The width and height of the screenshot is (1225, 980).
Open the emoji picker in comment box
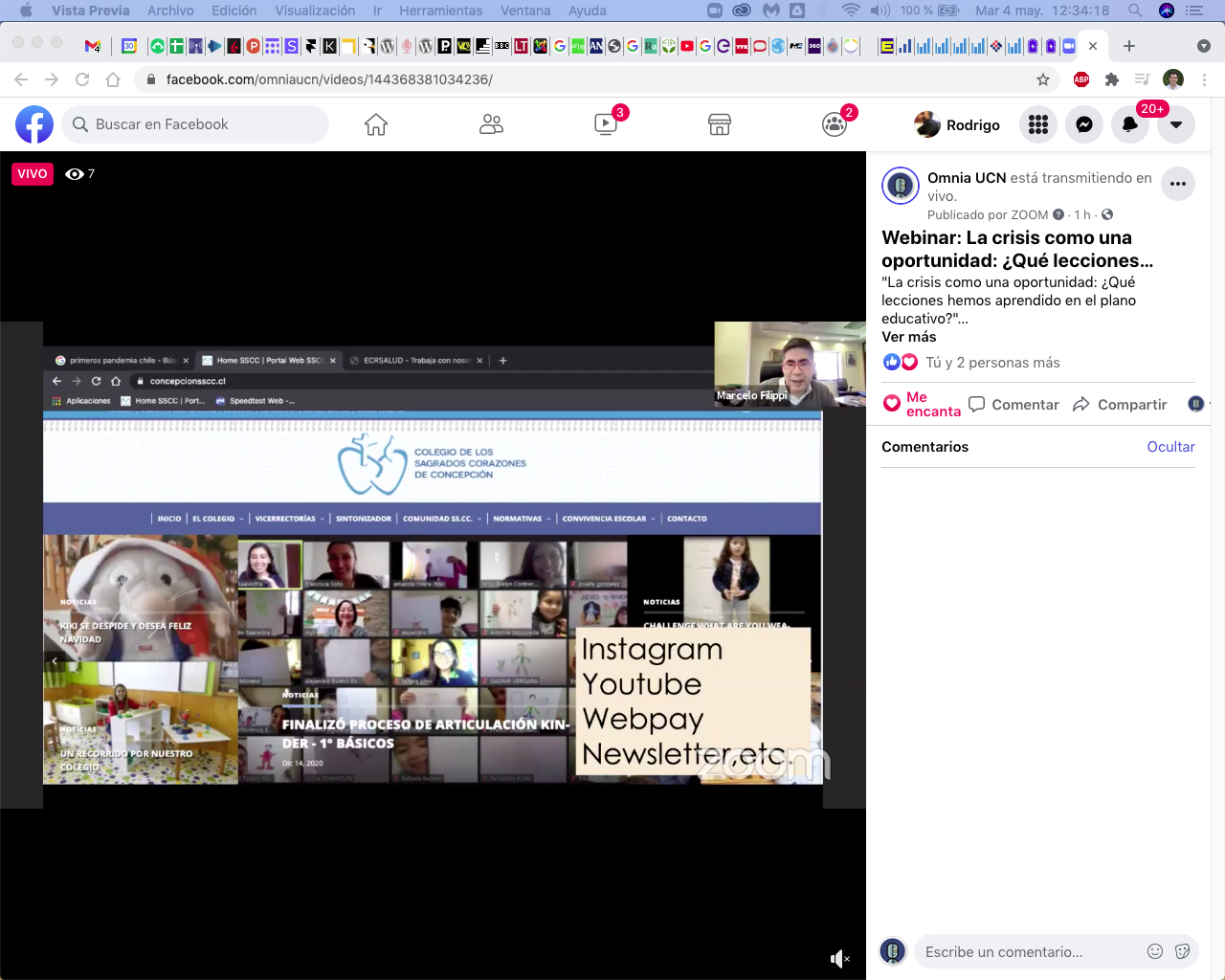pos(1155,951)
